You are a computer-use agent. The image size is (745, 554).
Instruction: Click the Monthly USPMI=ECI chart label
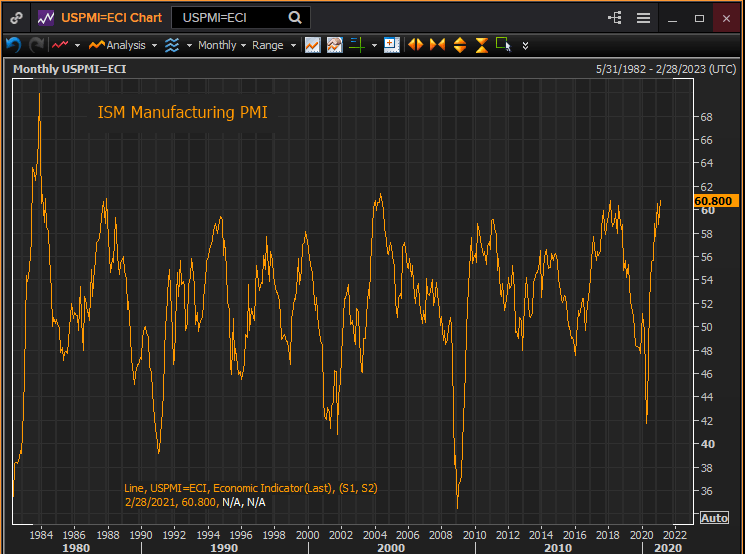(x=69, y=69)
